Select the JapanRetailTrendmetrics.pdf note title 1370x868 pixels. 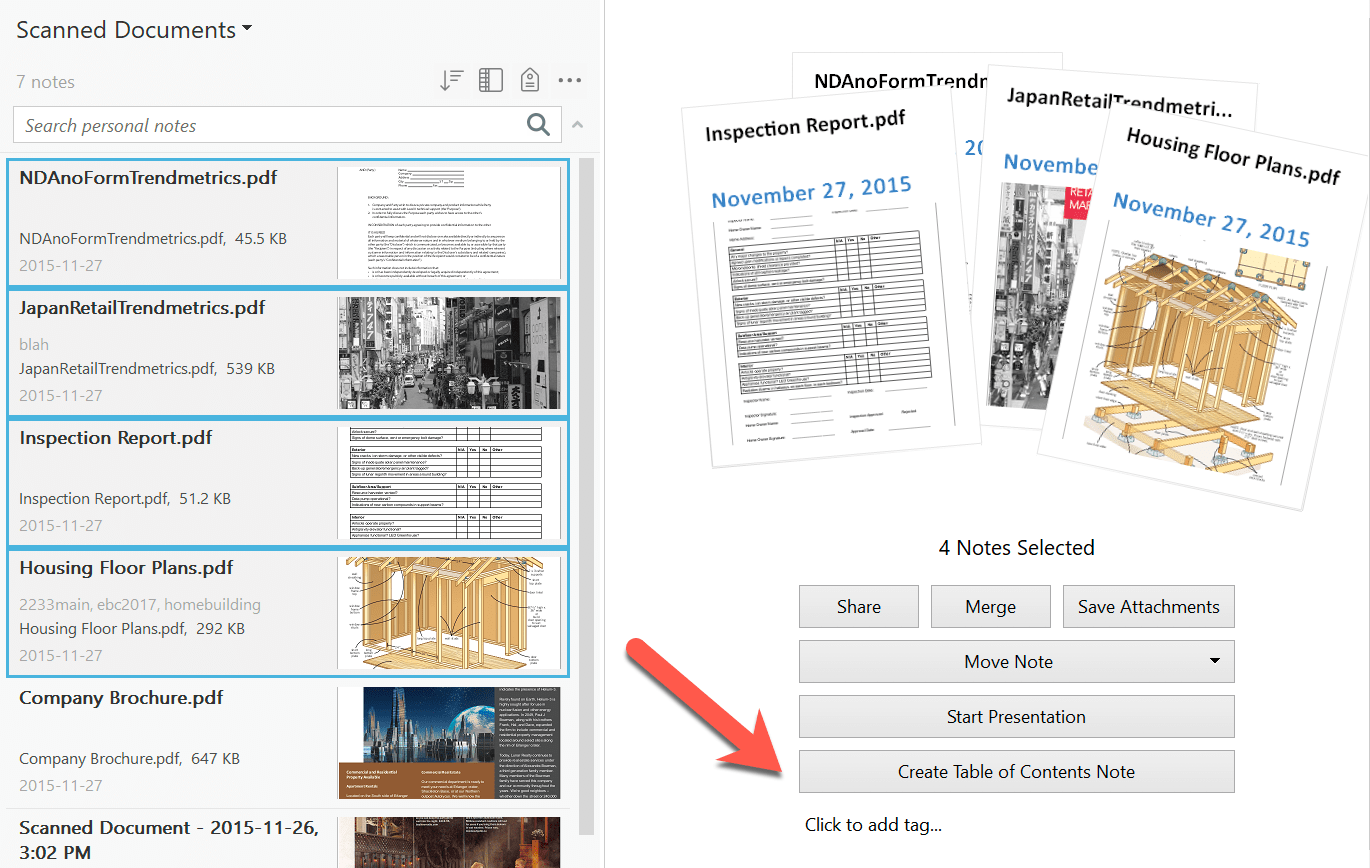(142, 308)
